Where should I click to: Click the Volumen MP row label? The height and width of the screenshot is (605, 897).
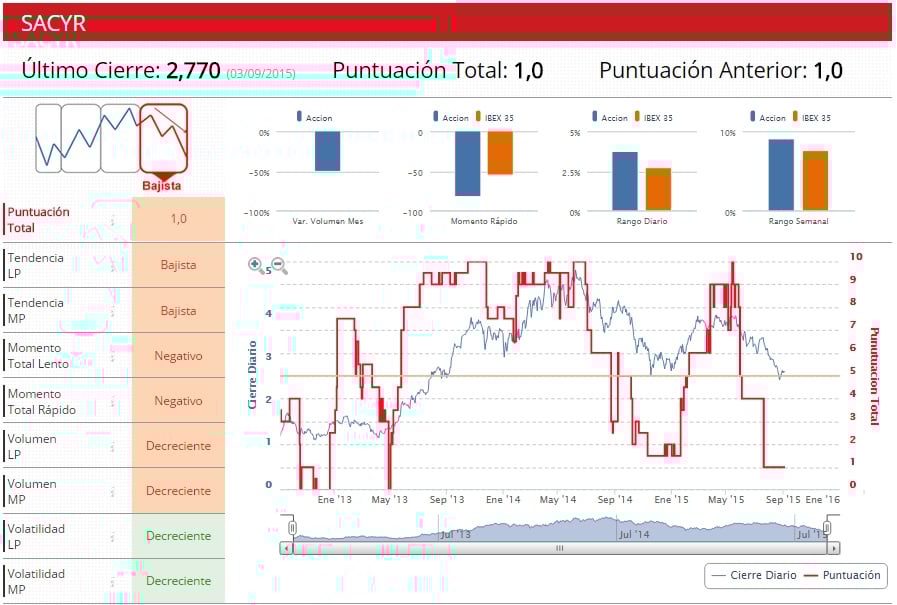click(x=32, y=491)
